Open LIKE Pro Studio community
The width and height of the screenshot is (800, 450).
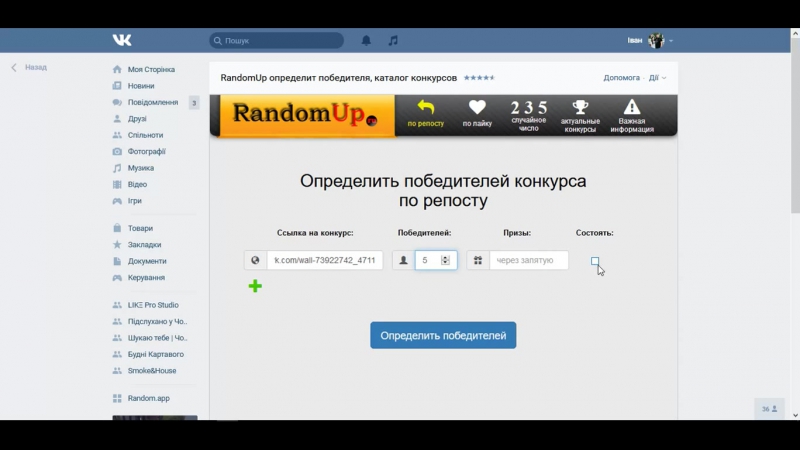click(153, 305)
